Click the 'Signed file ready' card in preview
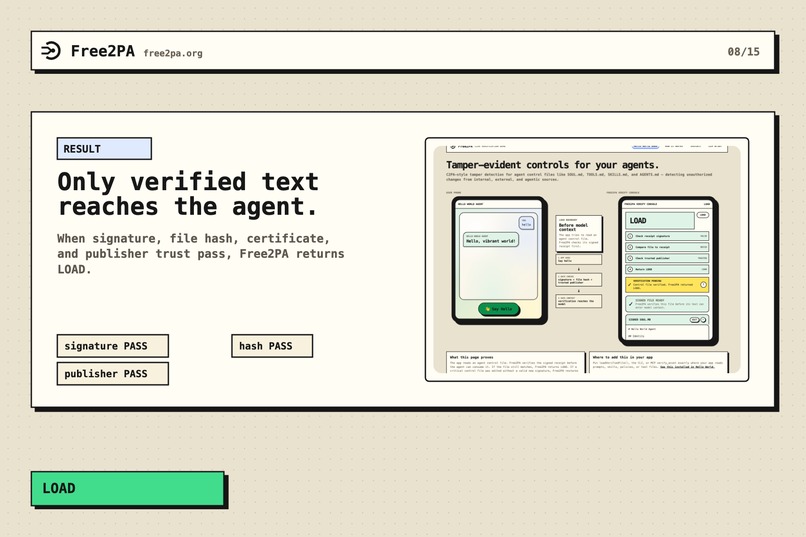Viewport: 806px width, 537px height. (x=667, y=304)
